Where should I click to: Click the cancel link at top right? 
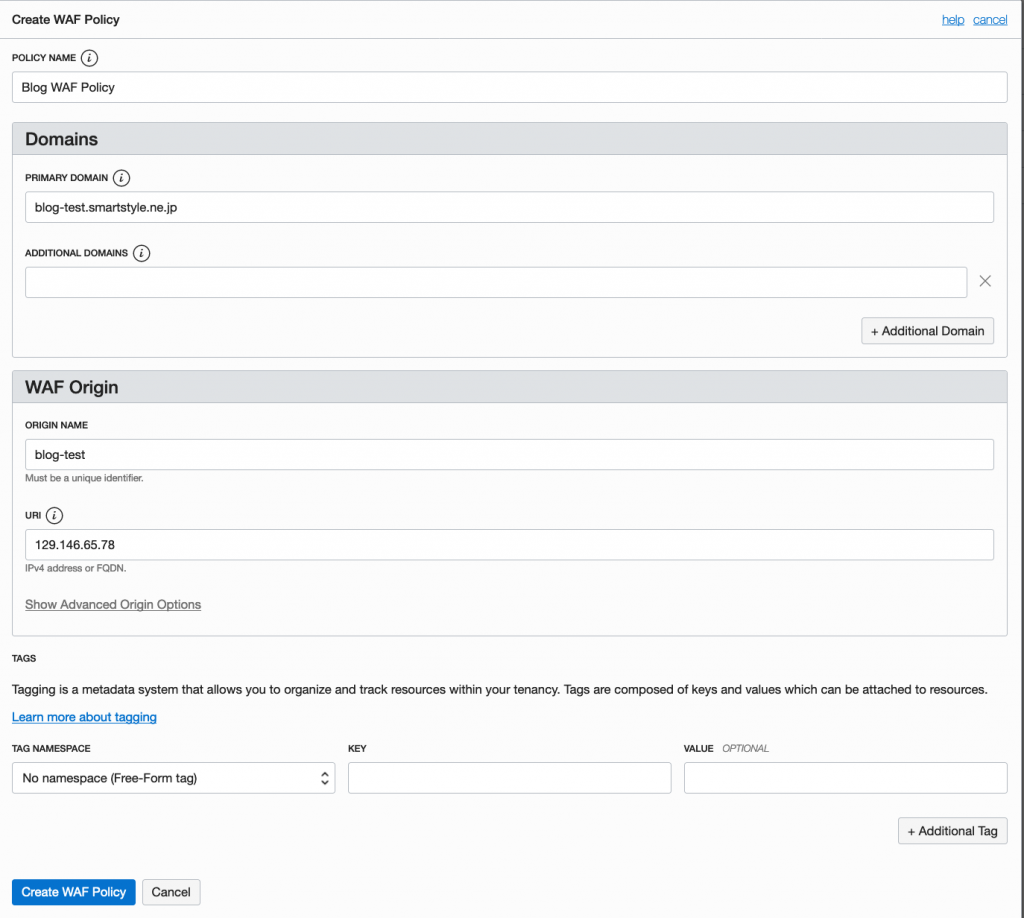pyautogui.click(x=990, y=20)
